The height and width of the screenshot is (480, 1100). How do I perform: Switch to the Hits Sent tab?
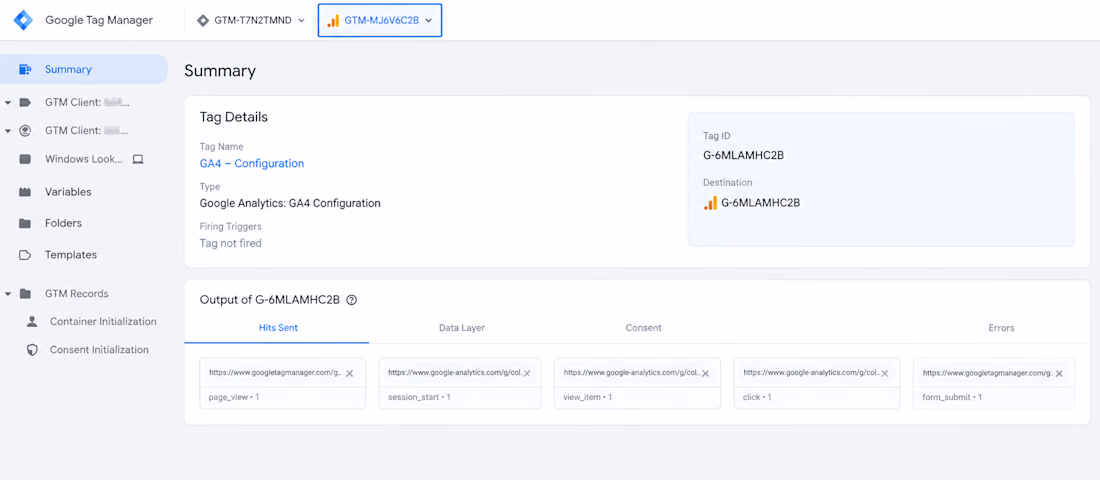(x=278, y=328)
